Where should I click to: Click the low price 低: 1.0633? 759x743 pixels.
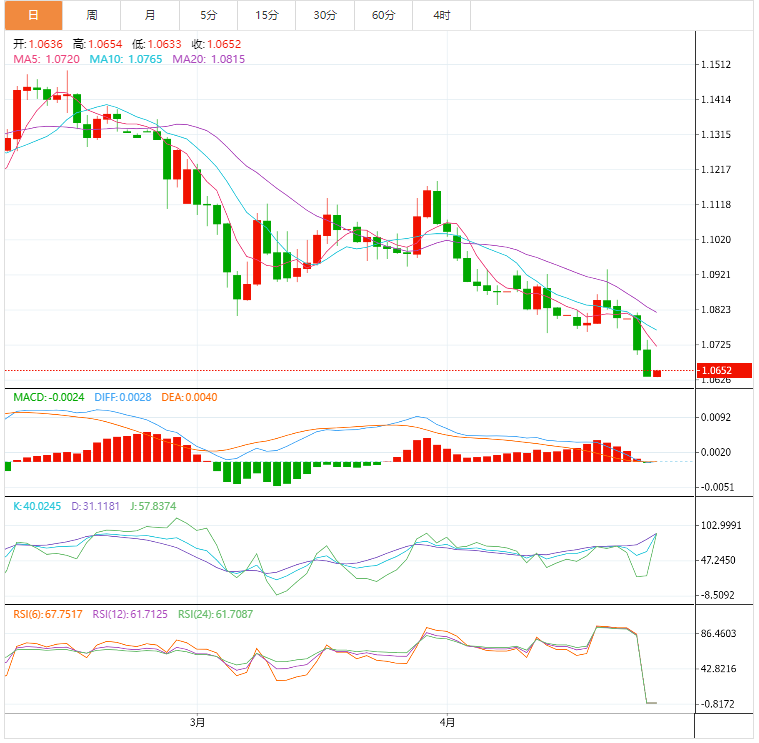pyautogui.click(x=157, y=44)
